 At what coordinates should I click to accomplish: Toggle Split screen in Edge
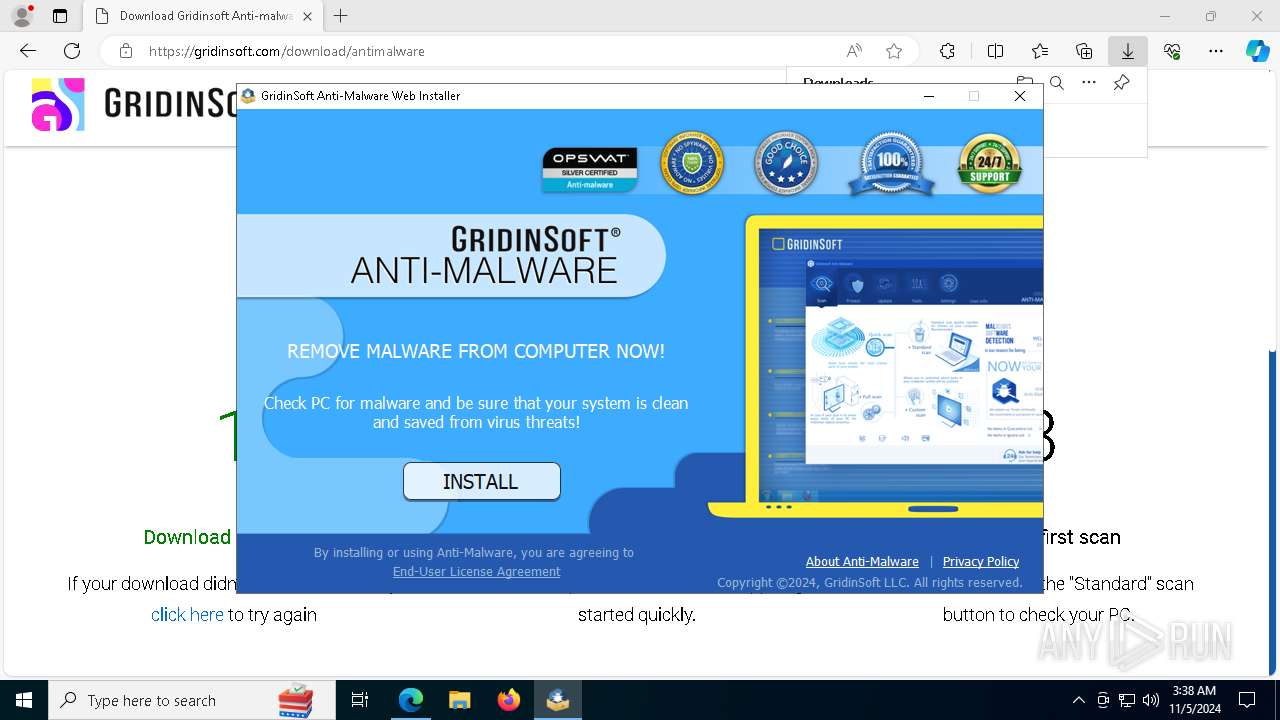[x=995, y=51]
